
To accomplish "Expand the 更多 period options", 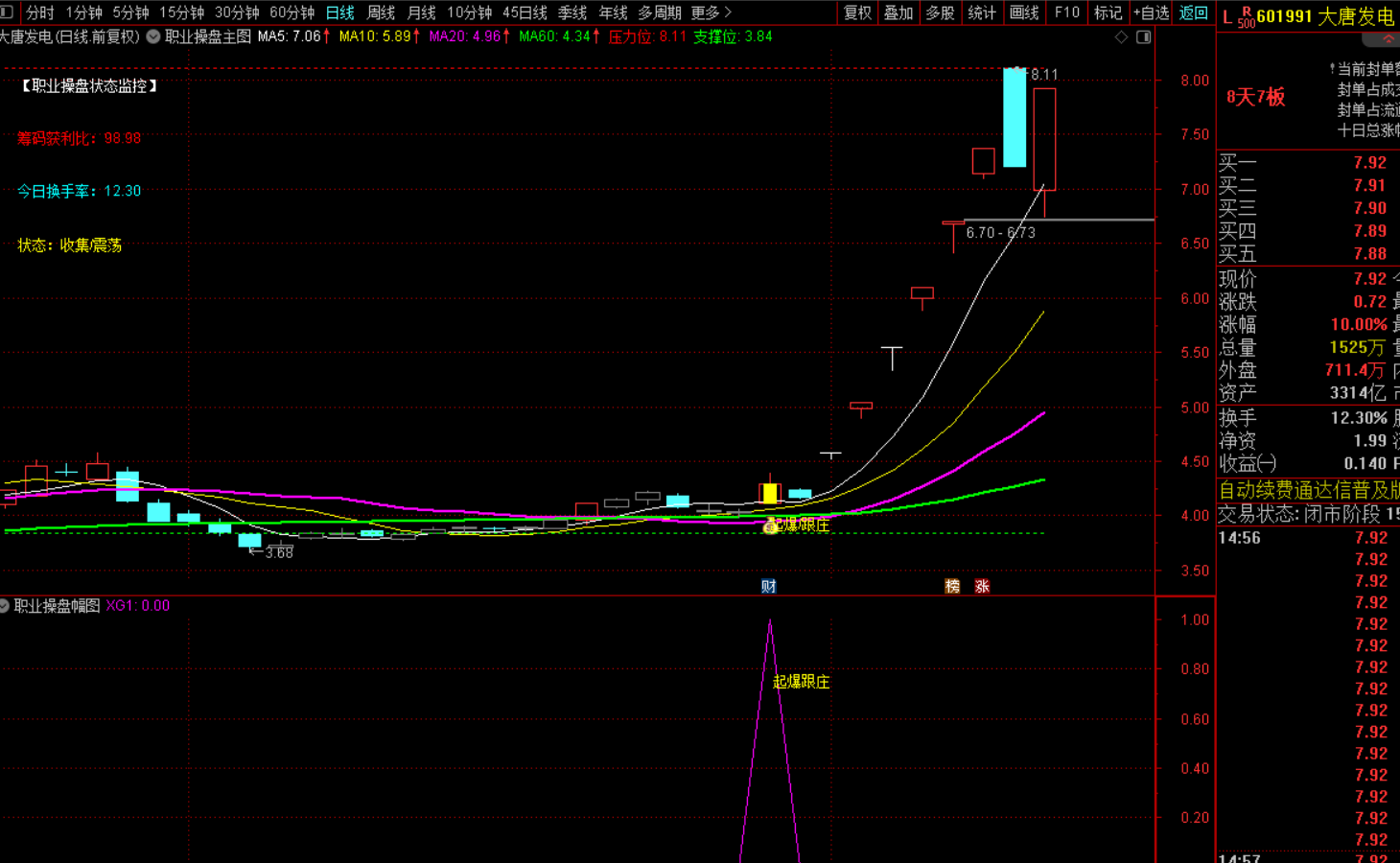I will (711, 12).
